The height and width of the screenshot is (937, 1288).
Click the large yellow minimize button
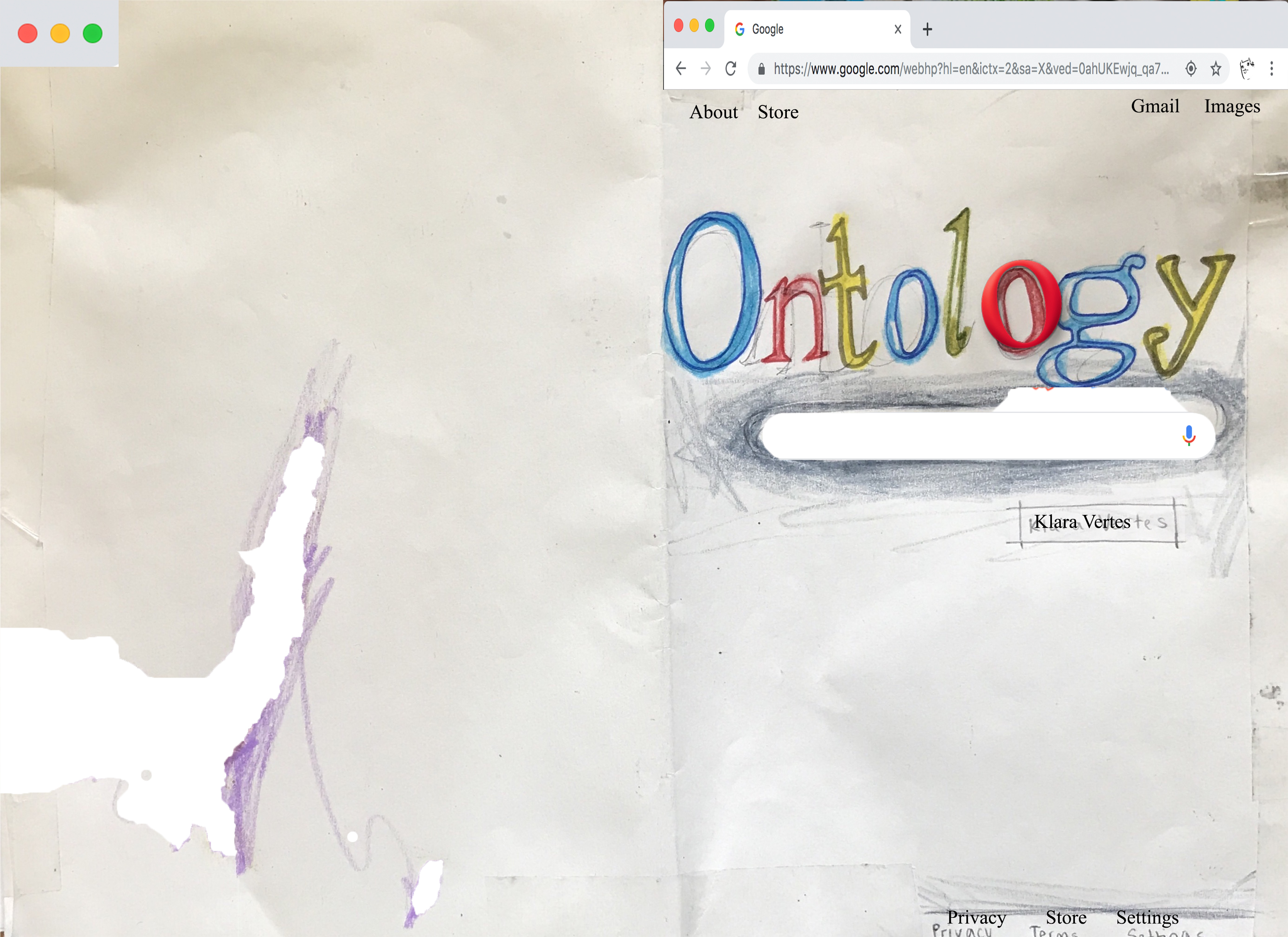coord(60,34)
